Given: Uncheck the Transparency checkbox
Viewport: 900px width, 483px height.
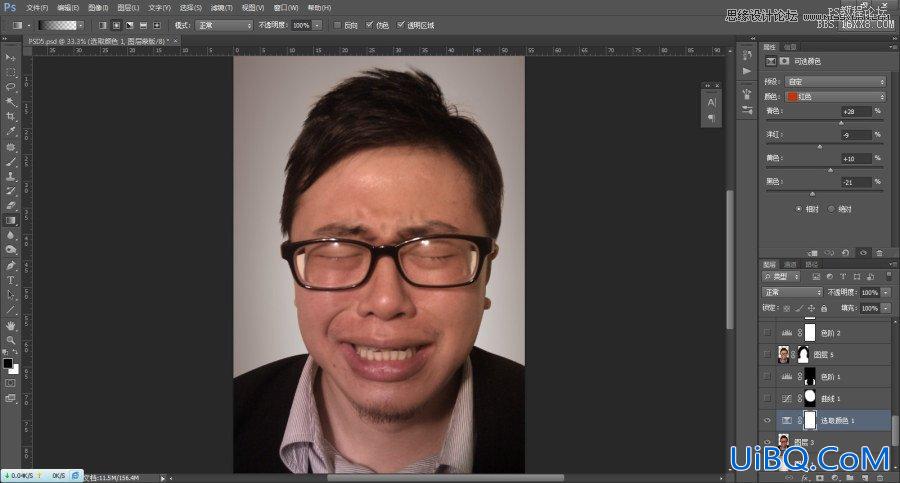Looking at the screenshot, I should [x=401, y=25].
